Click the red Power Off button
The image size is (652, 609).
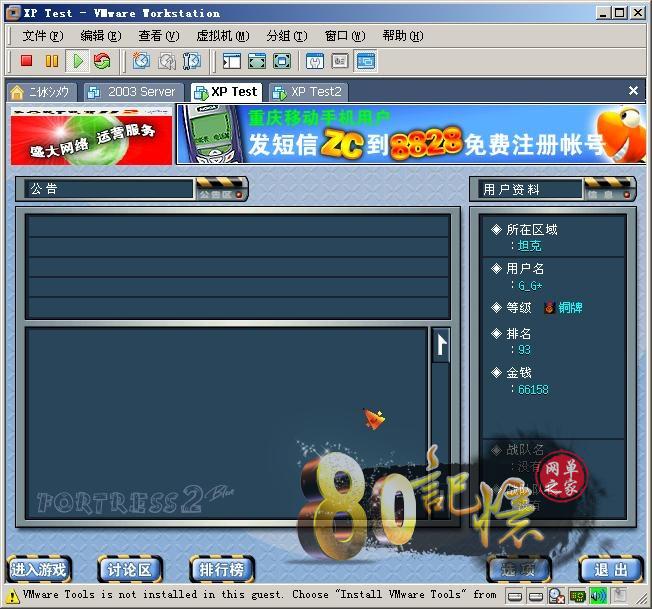(27, 61)
